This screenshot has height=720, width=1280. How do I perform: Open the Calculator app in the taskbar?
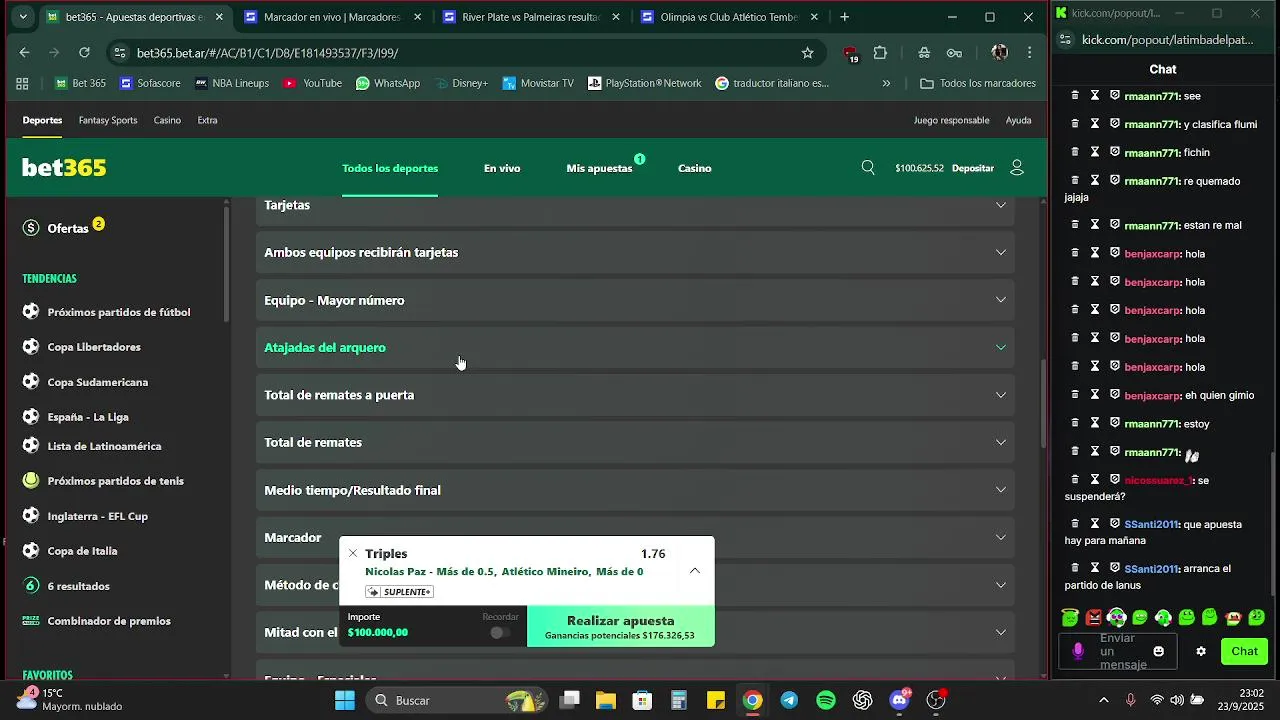click(x=679, y=700)
